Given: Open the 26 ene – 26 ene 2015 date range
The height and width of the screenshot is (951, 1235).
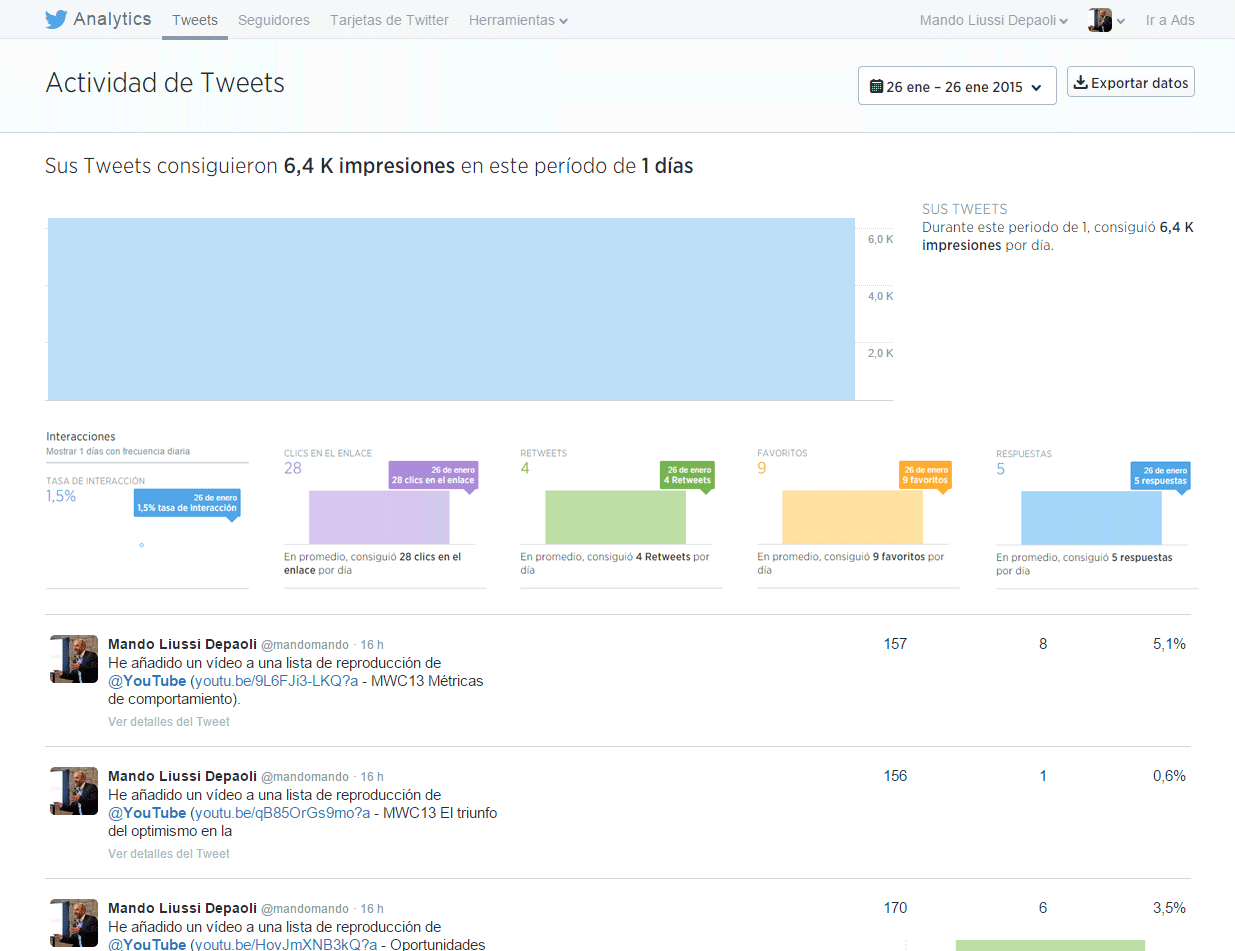Looking at the screenshot, I should (x=956, y=86).
